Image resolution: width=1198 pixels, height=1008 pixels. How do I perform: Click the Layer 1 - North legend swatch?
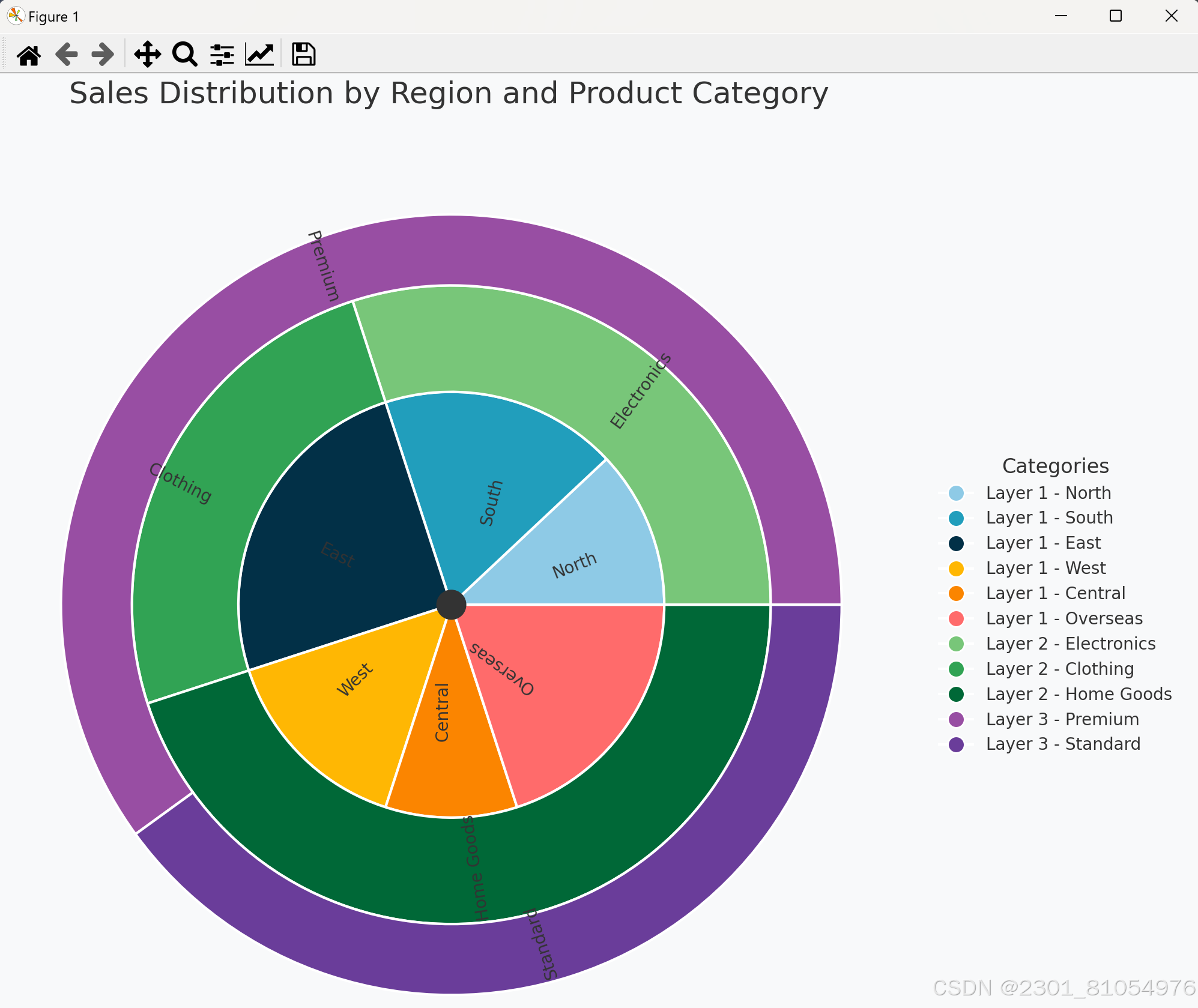click(x=956, y=493)
